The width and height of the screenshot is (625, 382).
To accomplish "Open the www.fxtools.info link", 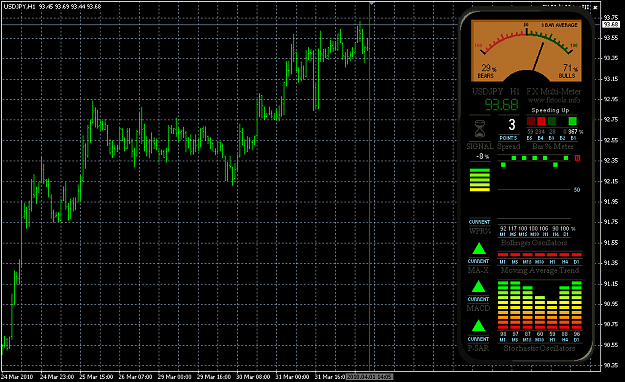I will tap(554, 100).
